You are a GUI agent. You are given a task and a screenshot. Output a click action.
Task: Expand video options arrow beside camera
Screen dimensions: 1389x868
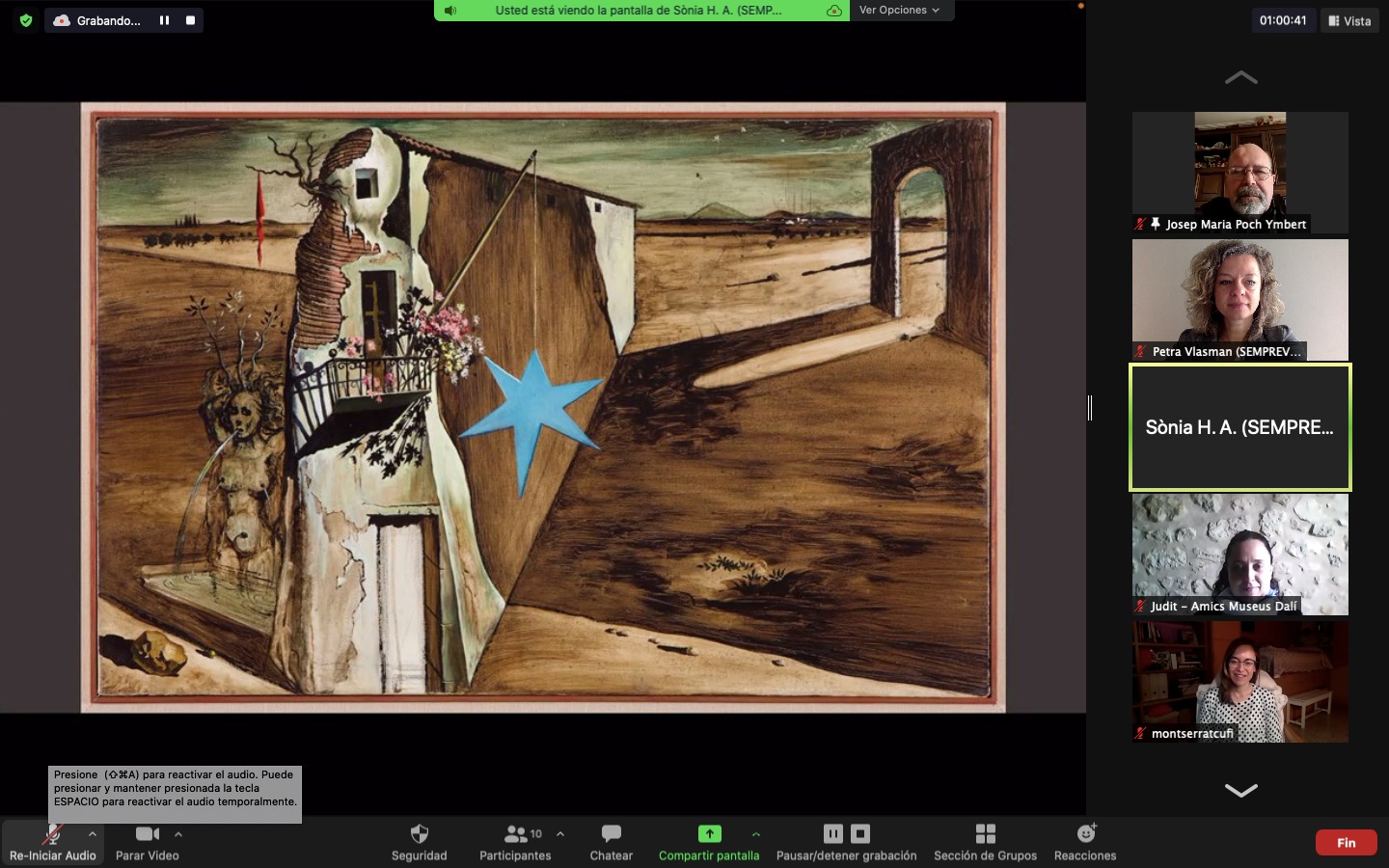click(x=178, y=834)
